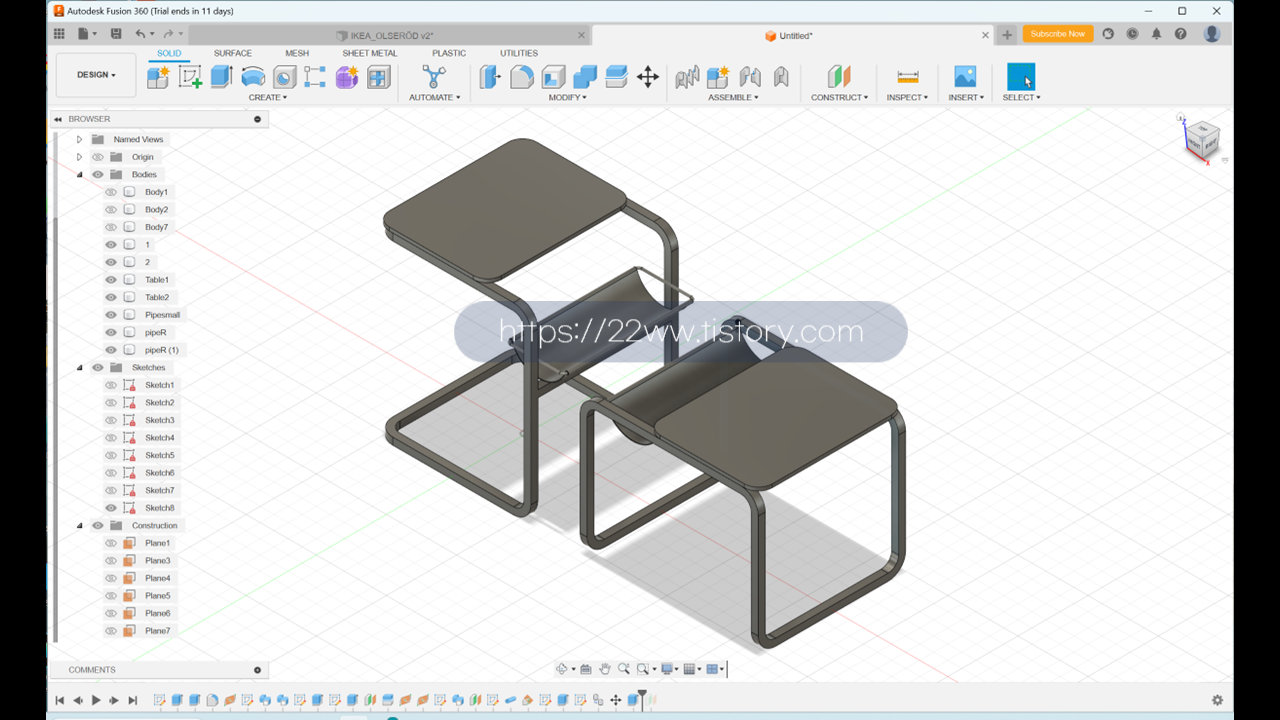This screenshot has height=720, width=1280.
Task: Open a new design tab with plus
Action: point(1007,35)
